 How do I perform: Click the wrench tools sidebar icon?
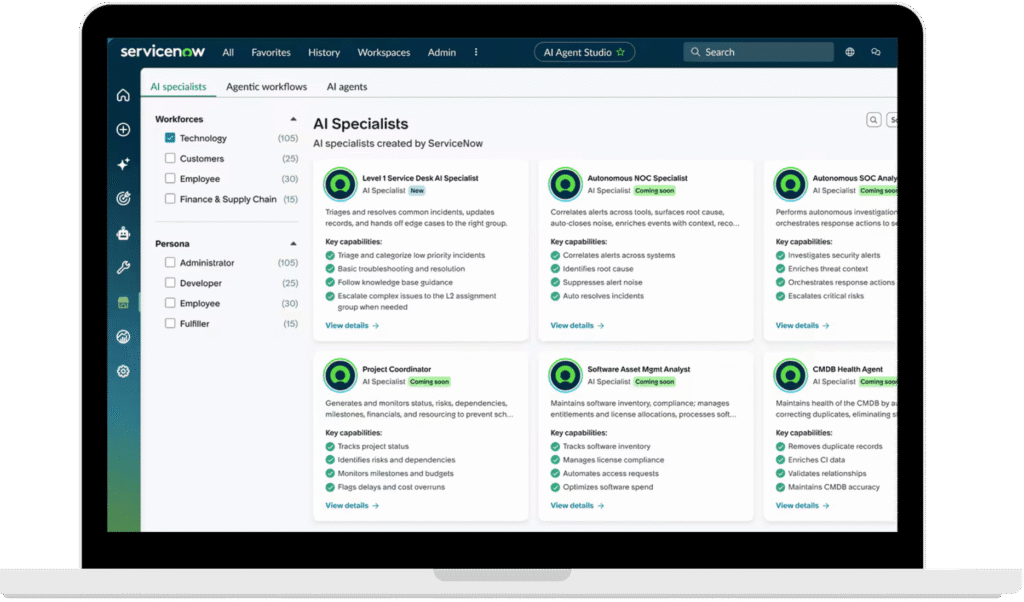coord(123,268)
